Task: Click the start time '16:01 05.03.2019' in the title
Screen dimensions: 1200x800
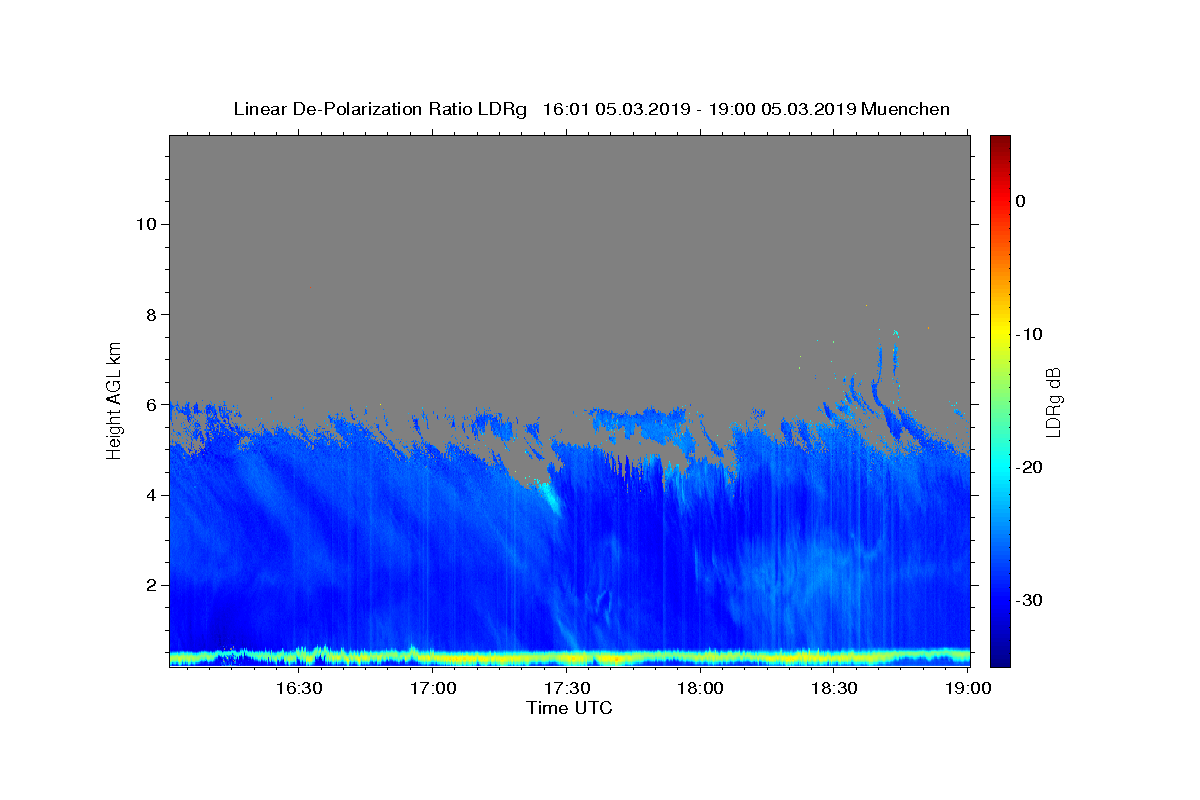Action: click(616, 109)
